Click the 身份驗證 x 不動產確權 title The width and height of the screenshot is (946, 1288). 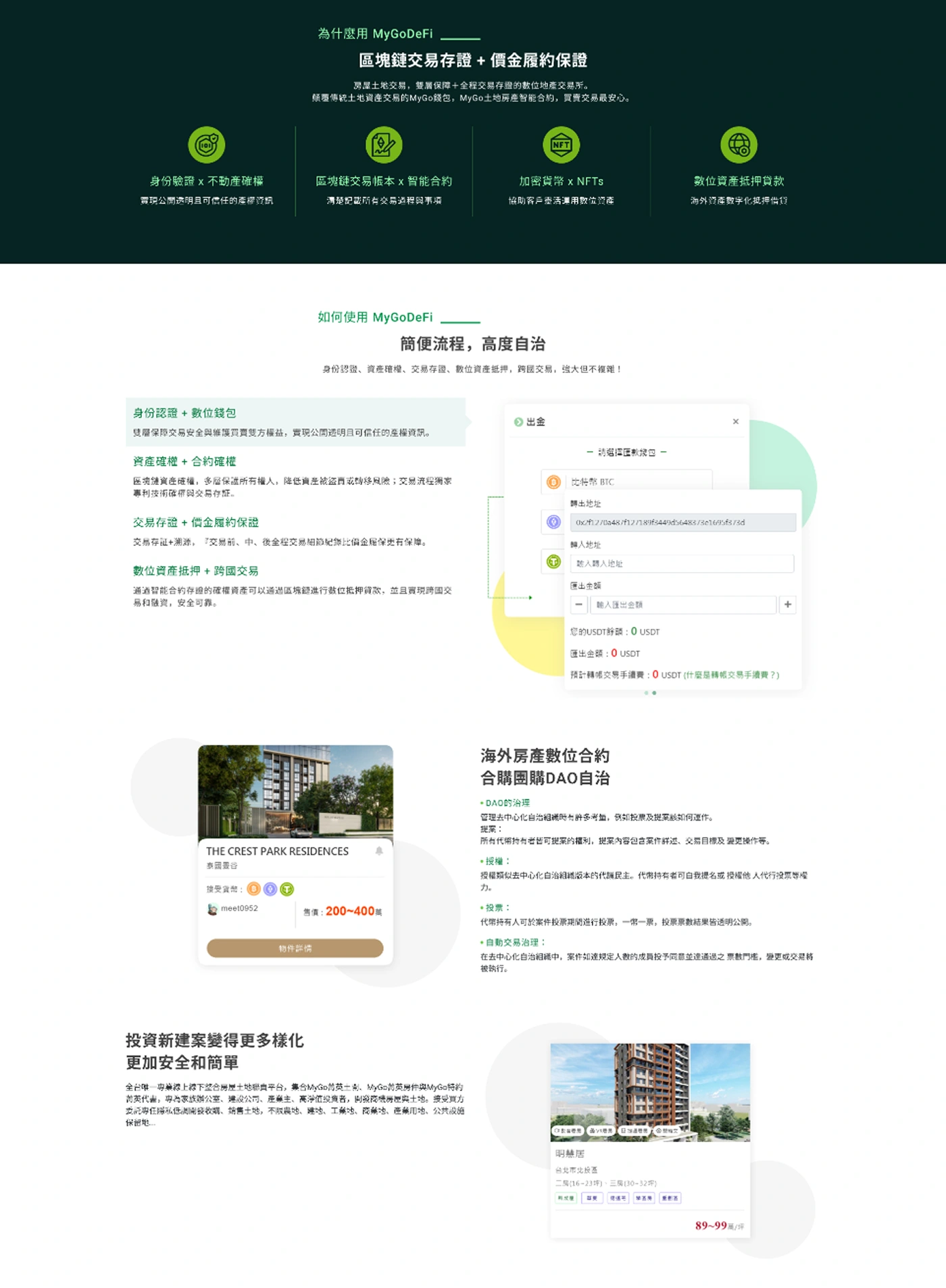[207, 181]
